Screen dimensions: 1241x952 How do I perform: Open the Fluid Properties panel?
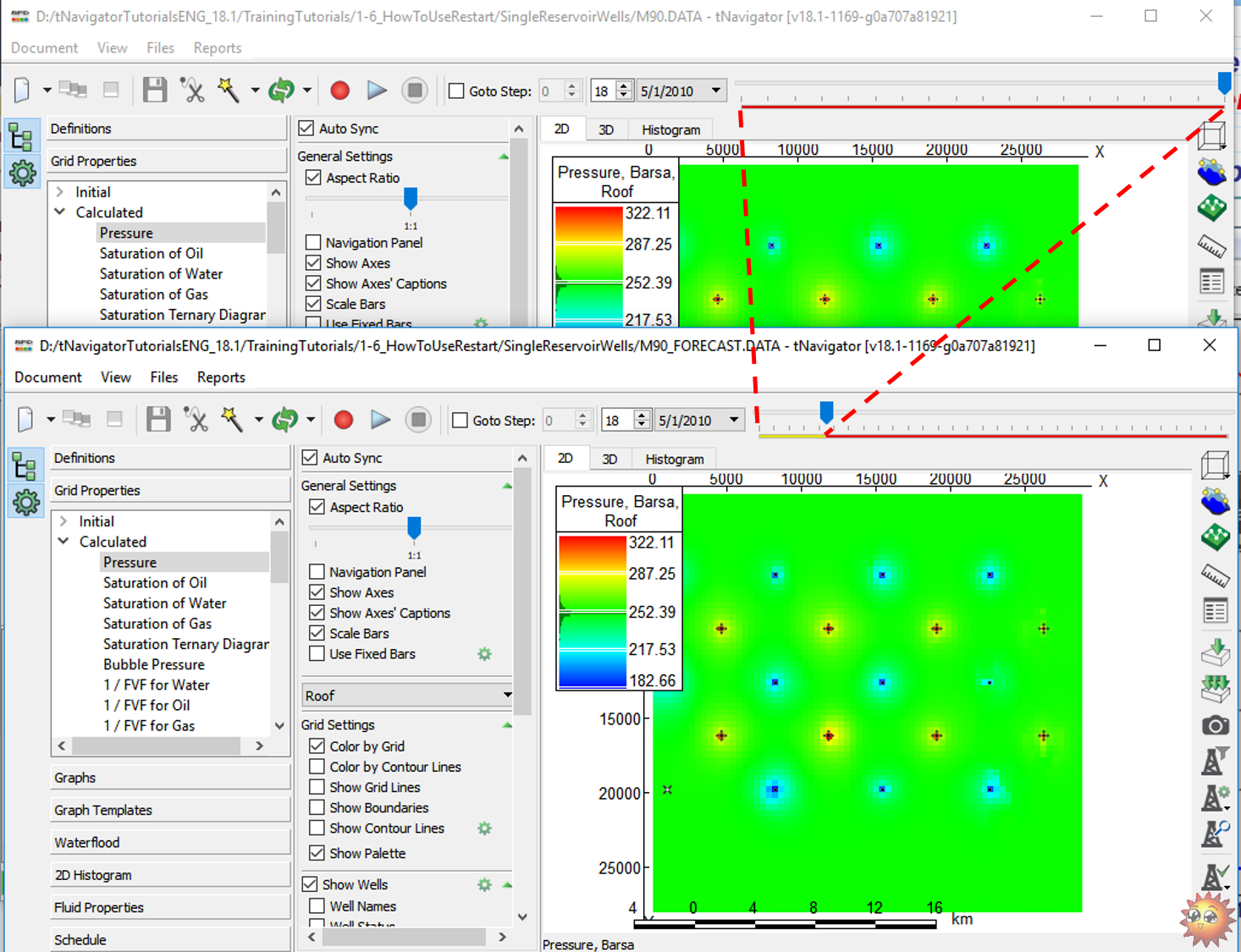click(170, 907)
